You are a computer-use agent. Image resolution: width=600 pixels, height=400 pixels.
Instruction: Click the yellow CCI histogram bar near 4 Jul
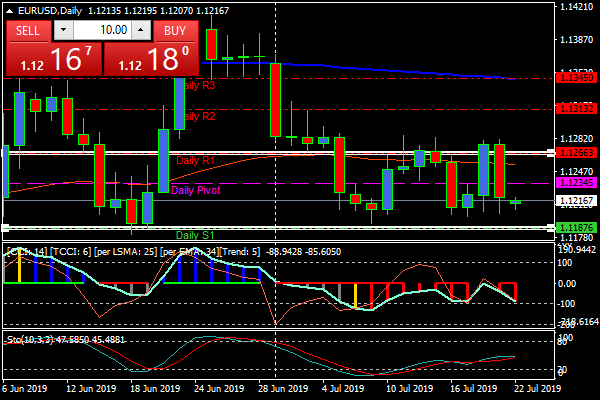[x=355, y=296]
